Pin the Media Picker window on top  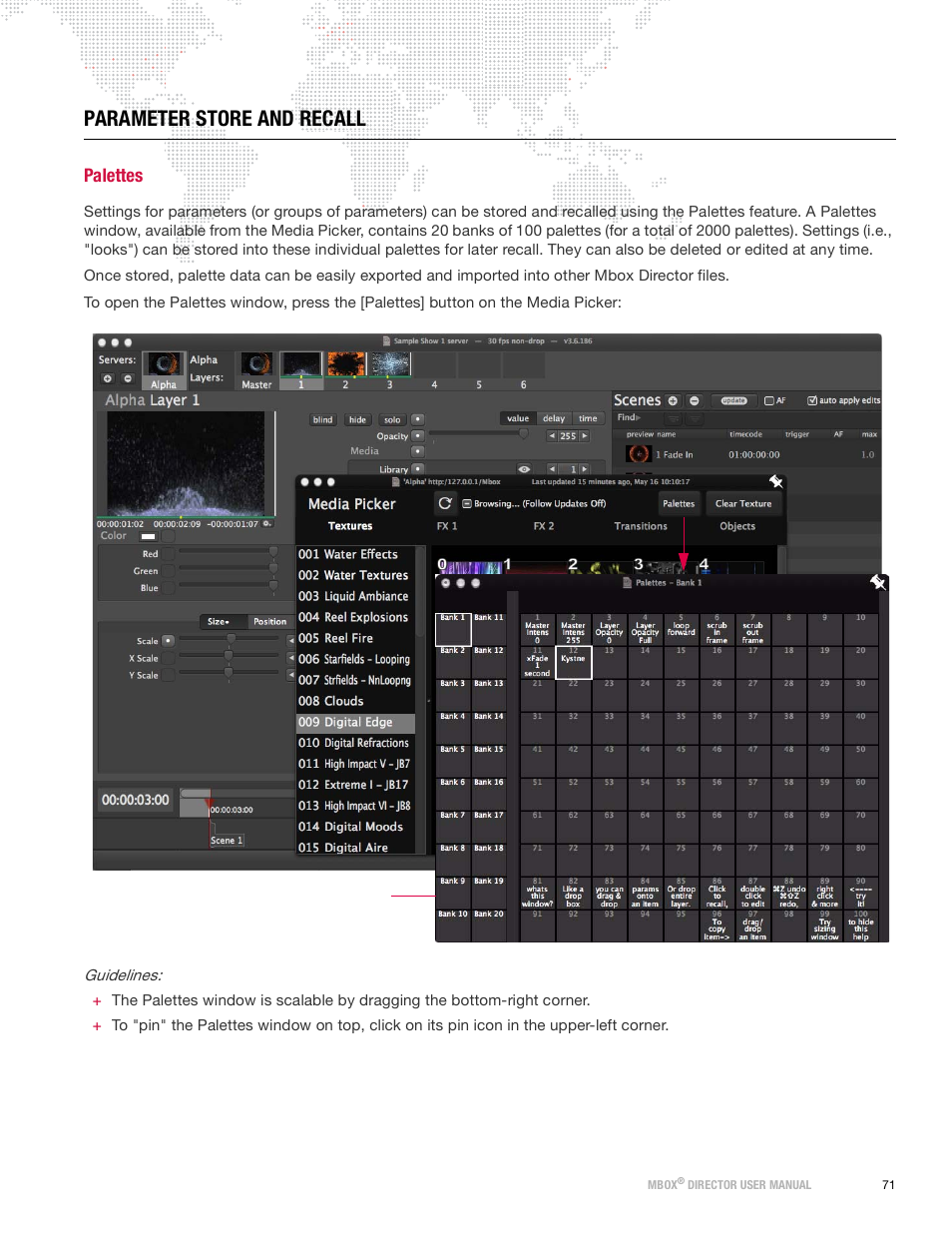click(x=775, y=482)
